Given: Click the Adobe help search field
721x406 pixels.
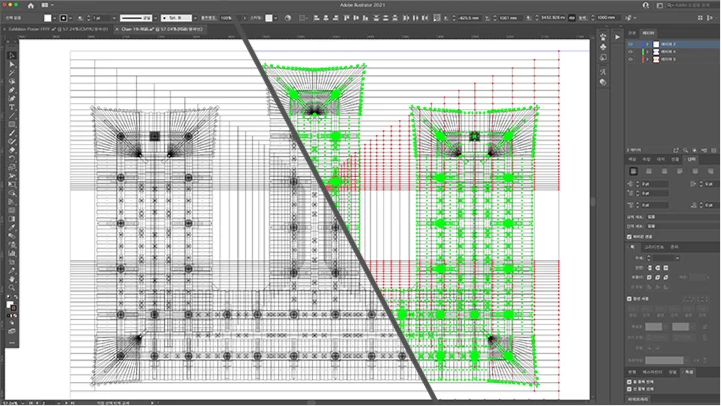Looking at the screenshot, I should click(x=690, y=5).
